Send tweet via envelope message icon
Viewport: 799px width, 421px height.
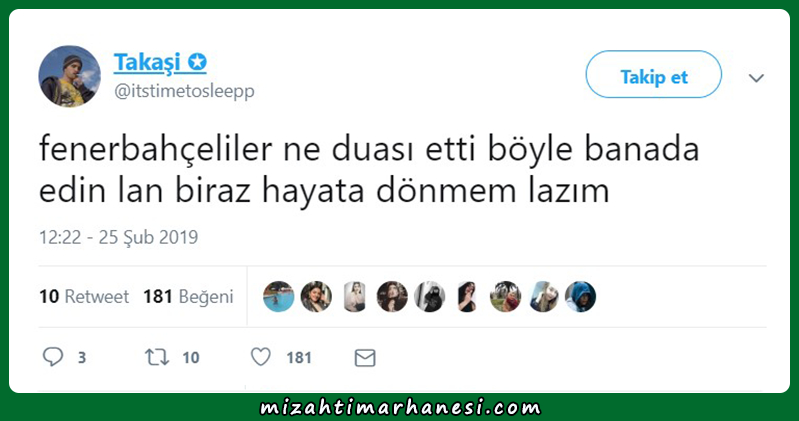(365, 358)
